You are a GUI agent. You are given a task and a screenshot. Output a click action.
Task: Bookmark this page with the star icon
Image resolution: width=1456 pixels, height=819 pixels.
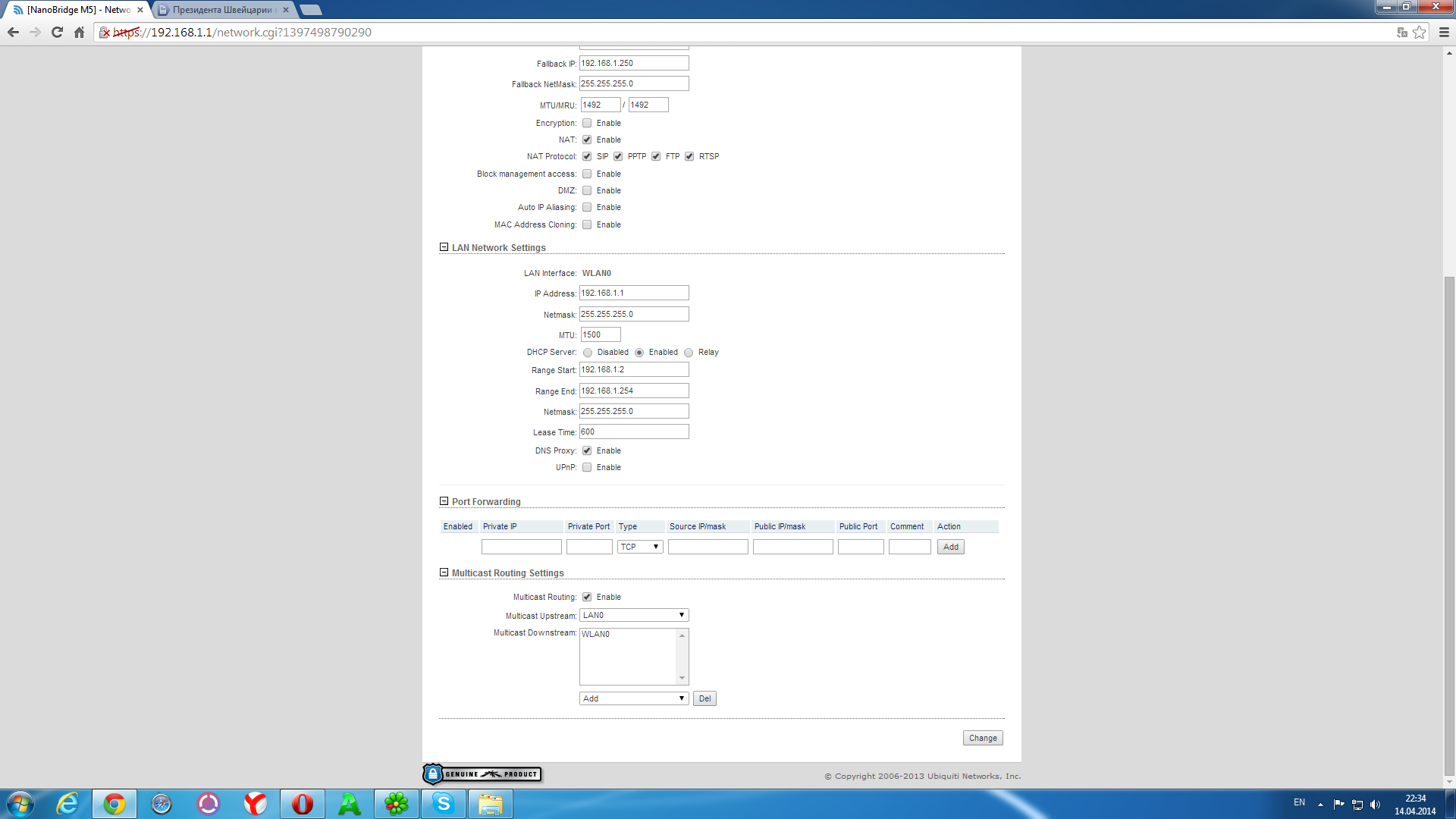click(x=1420, y=32)
